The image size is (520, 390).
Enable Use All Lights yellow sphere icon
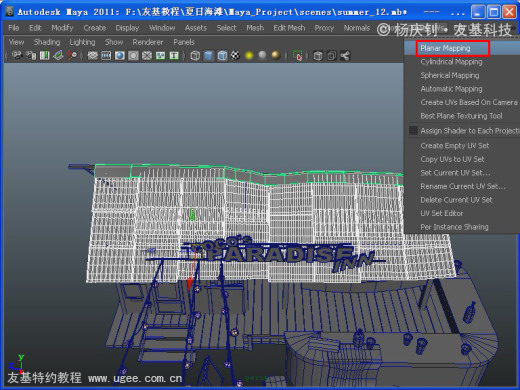point(249,55)
